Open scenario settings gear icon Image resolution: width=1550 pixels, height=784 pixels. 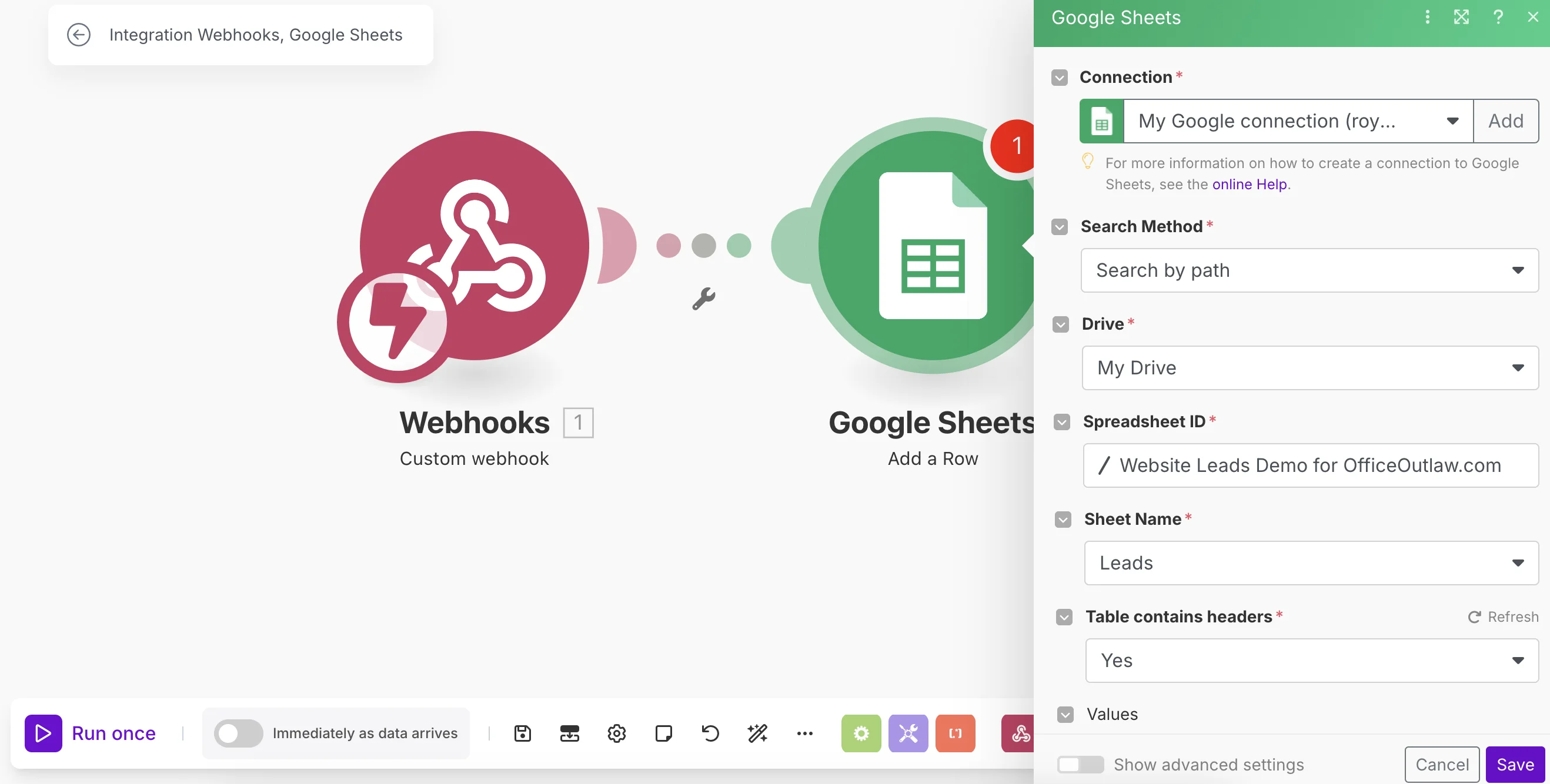616,733
